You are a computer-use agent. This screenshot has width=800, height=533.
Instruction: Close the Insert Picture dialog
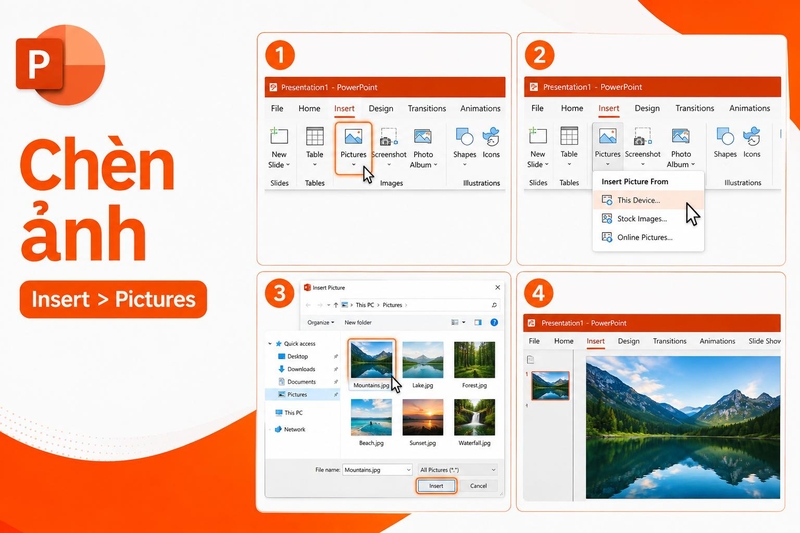[x=497, y=288]
